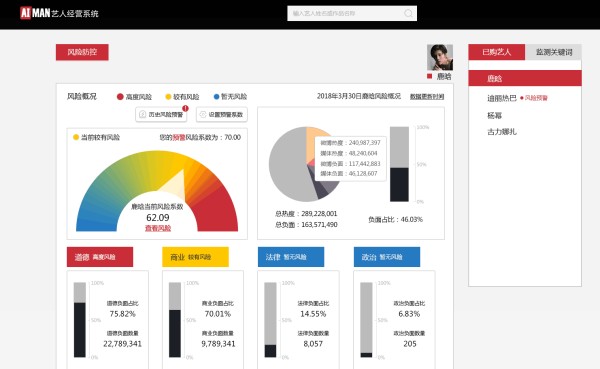Select 迪丽热巴 in the artist list
This screenshot has height=369, width=600.
502,98
